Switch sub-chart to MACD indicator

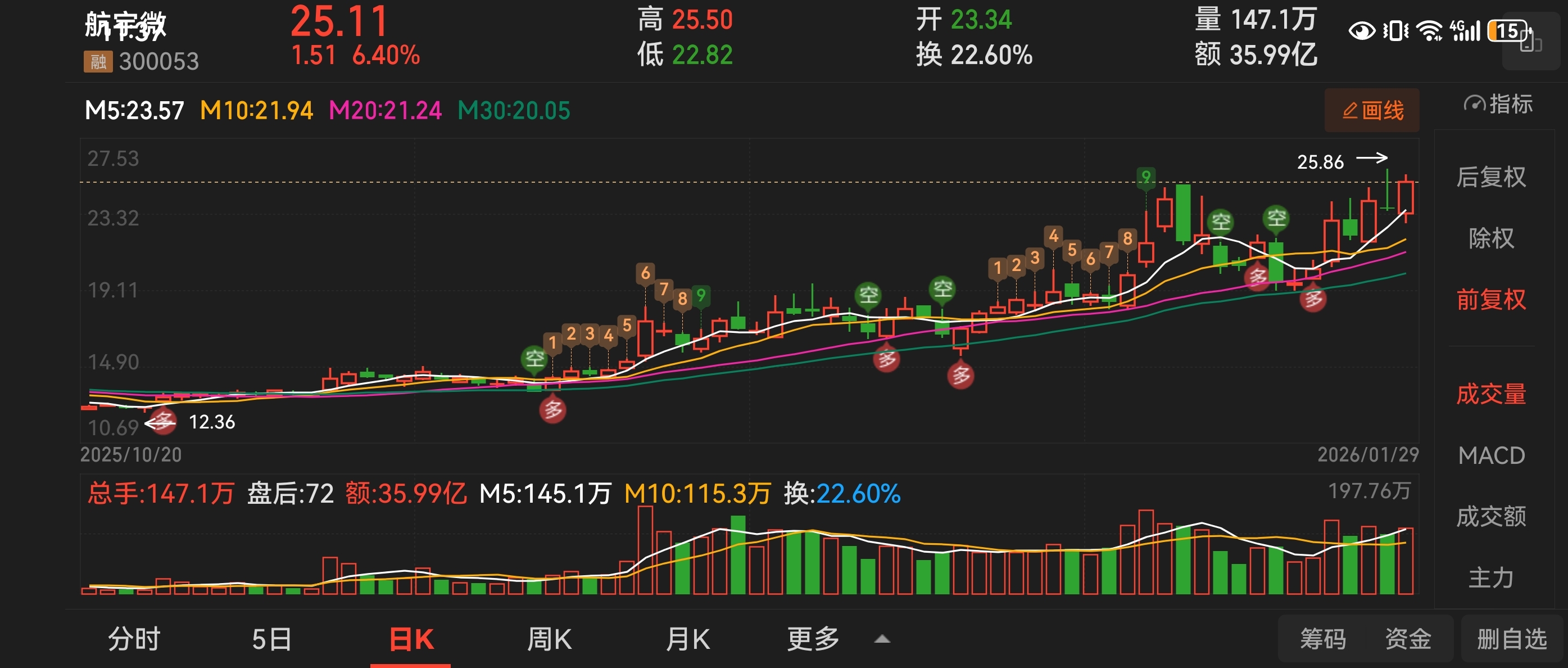(x=1490, y=455)
